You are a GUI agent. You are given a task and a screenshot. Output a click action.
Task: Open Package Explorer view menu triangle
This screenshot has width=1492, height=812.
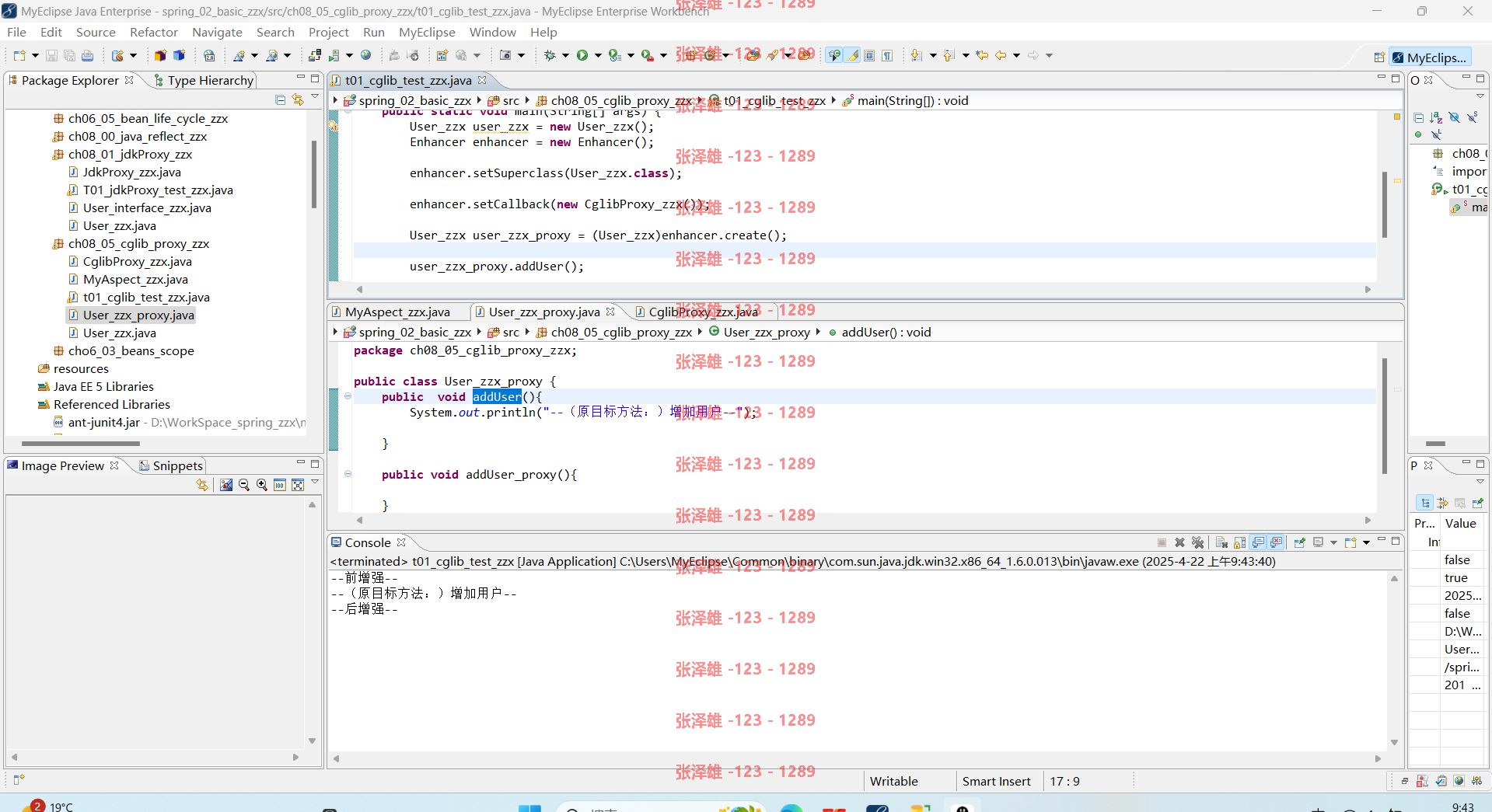pos(315,98)
